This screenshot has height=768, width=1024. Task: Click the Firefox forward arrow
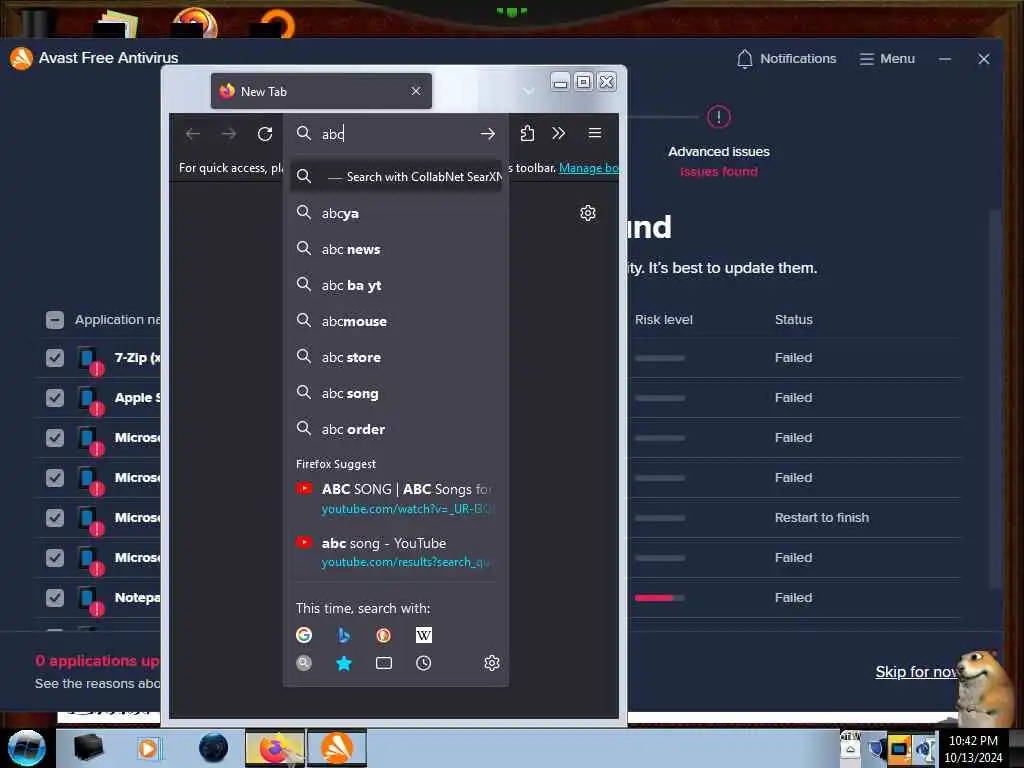[229, 134]
